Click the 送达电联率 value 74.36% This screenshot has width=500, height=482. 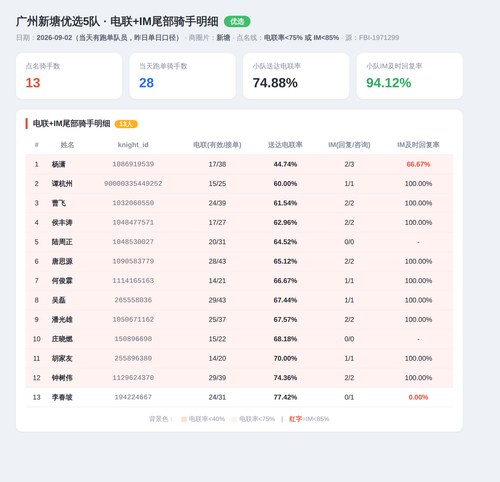[285, 378]
